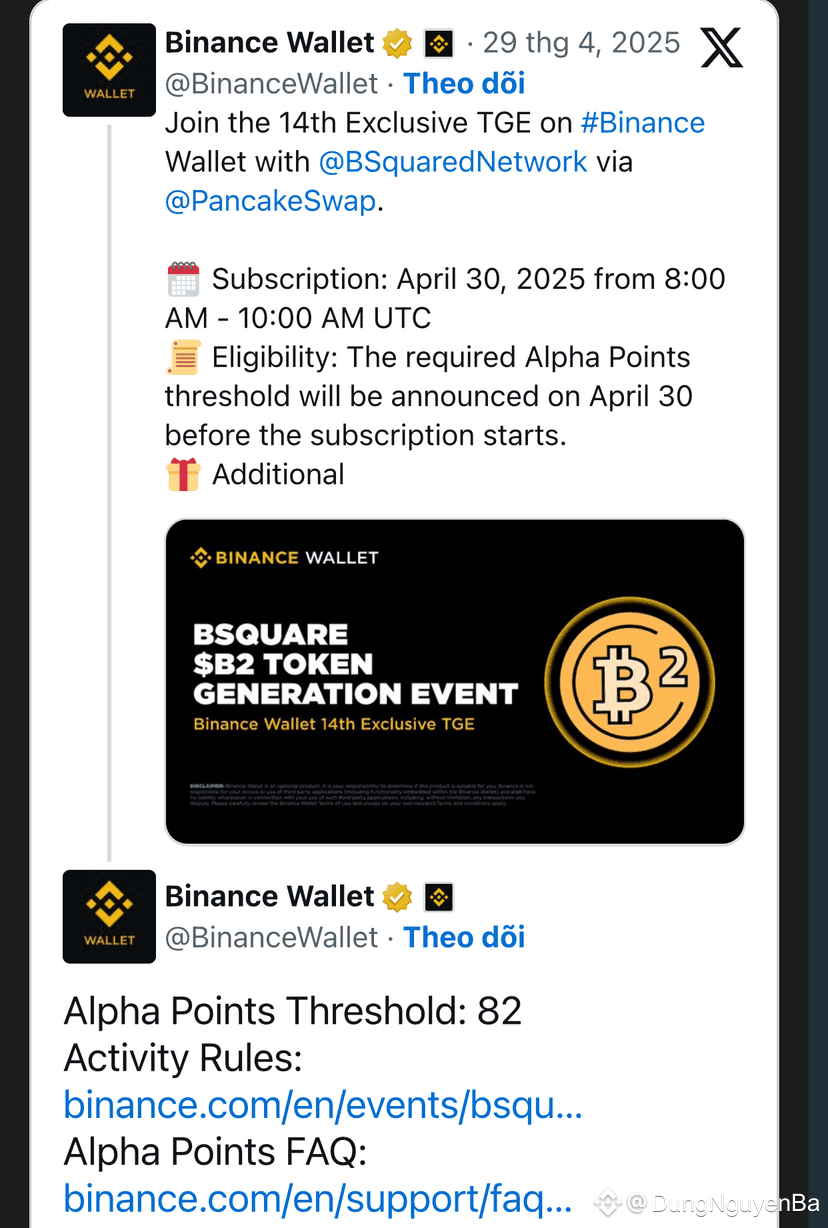Click the gold verified badge in first tweet

tap(397, 44)
